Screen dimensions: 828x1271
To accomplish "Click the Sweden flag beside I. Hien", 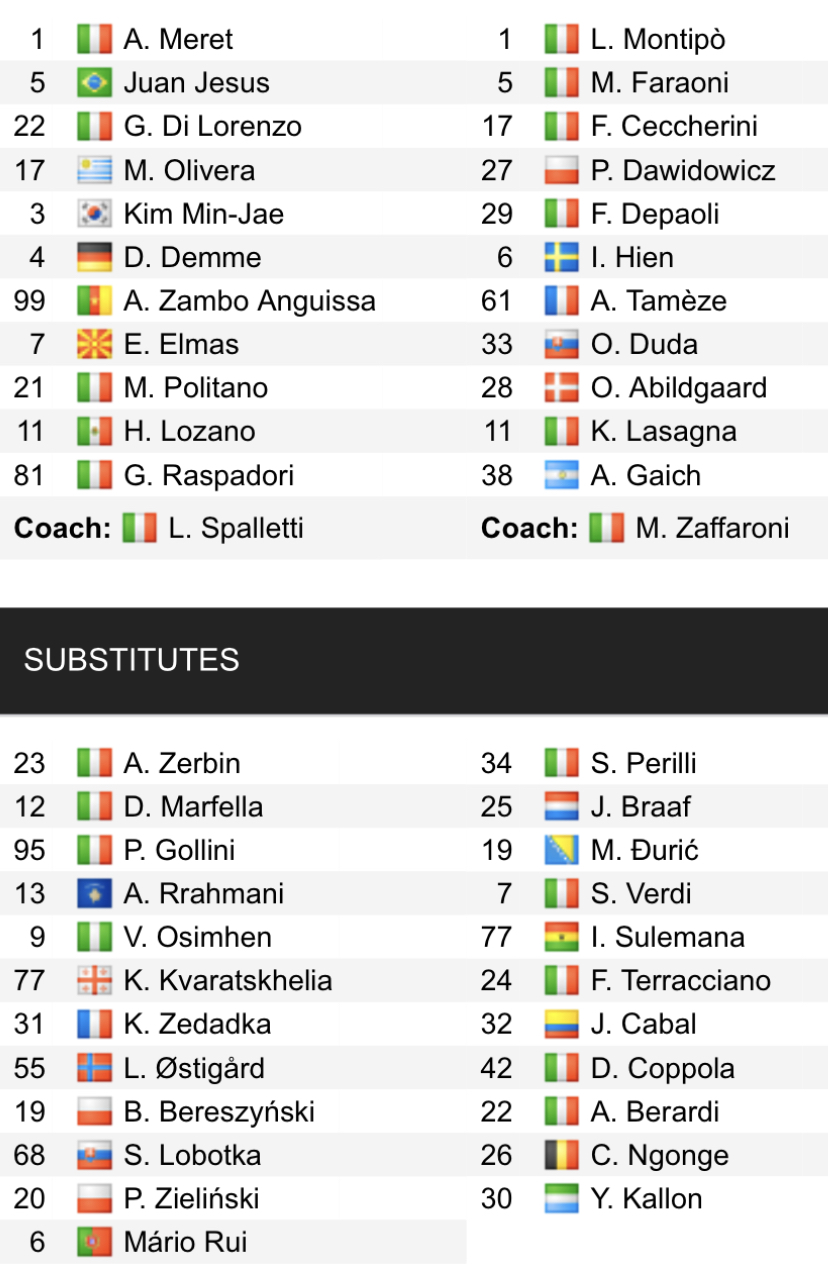I will point(561,258).
